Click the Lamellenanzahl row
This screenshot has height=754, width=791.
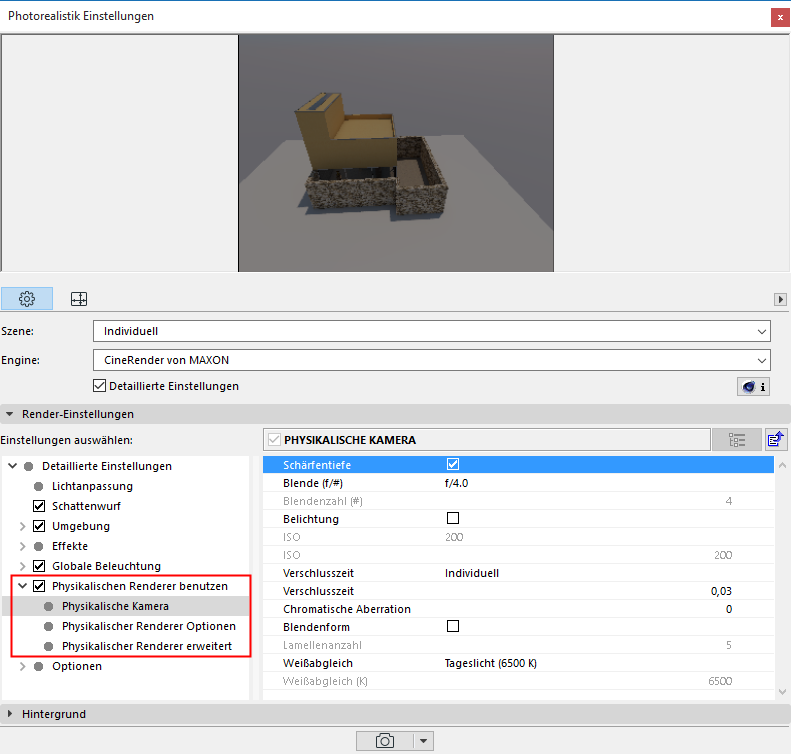518,645
